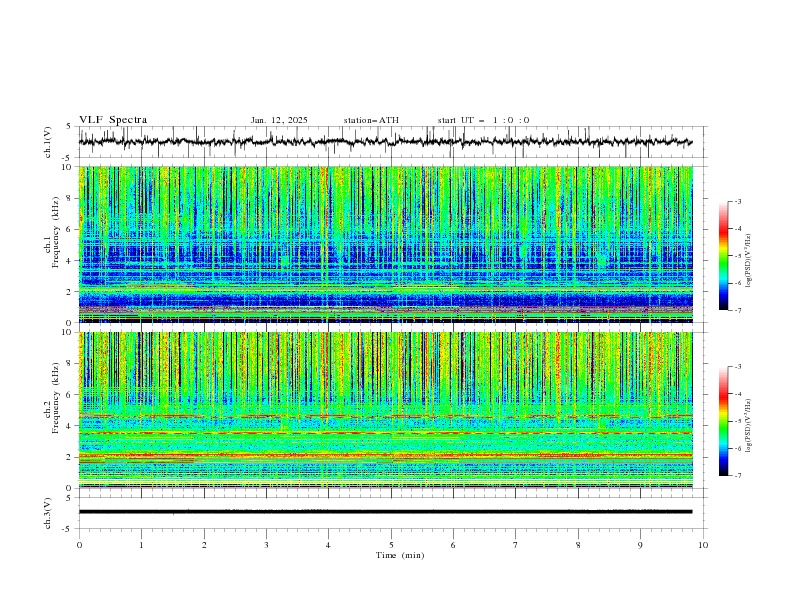Click time-axis tick label "5"
792x612 pixels.
[391, 545]
